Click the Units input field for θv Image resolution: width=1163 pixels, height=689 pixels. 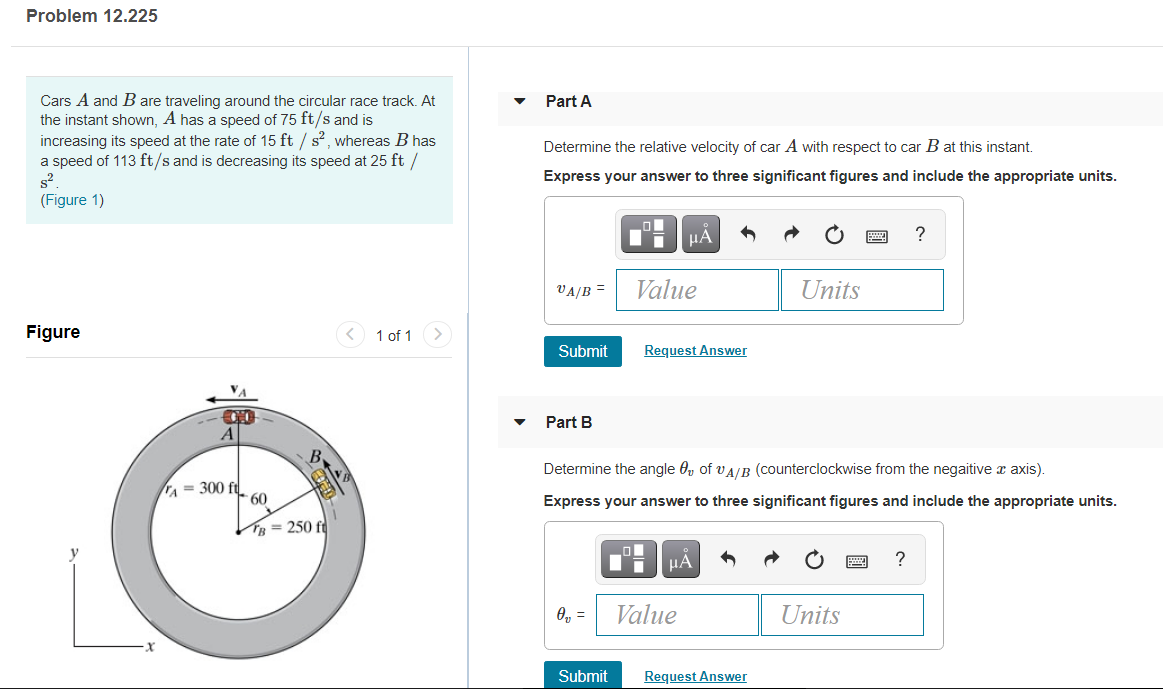(842, 614)
